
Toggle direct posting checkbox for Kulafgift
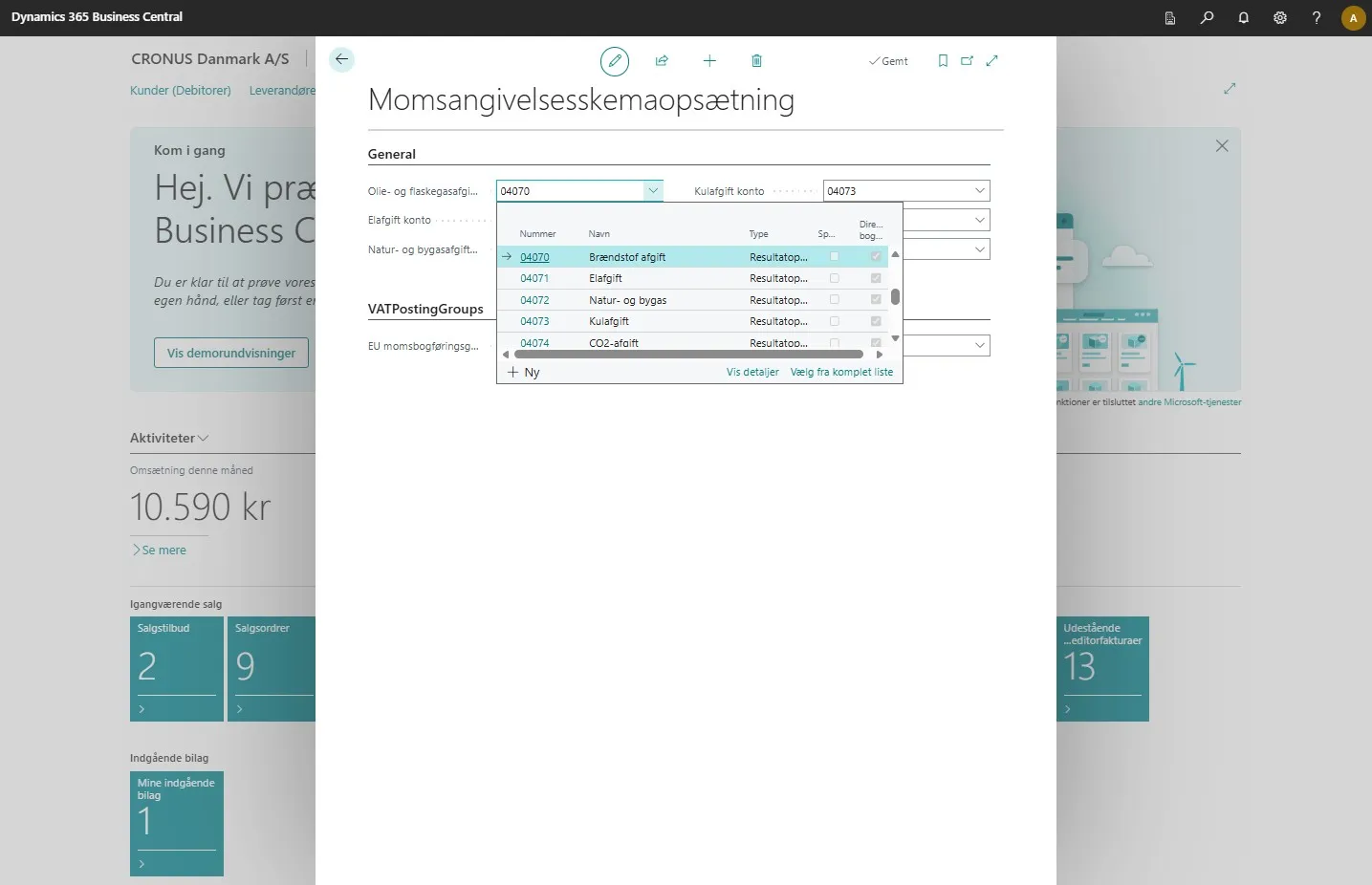point(876,321)
